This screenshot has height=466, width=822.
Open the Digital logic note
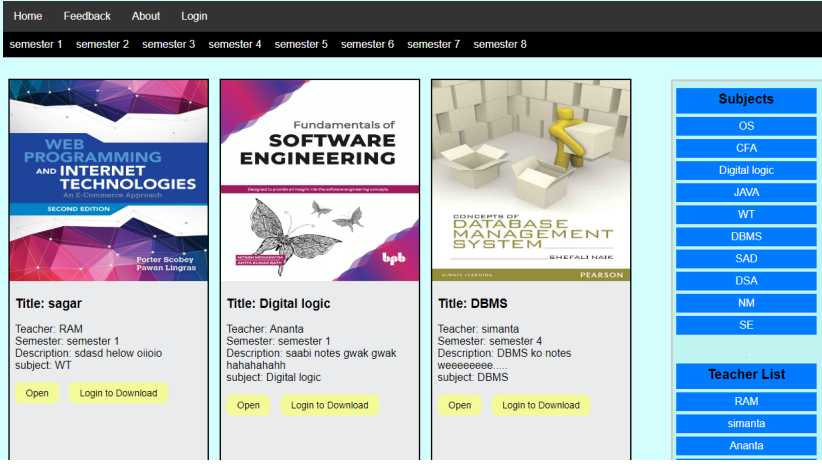(248, 405)
